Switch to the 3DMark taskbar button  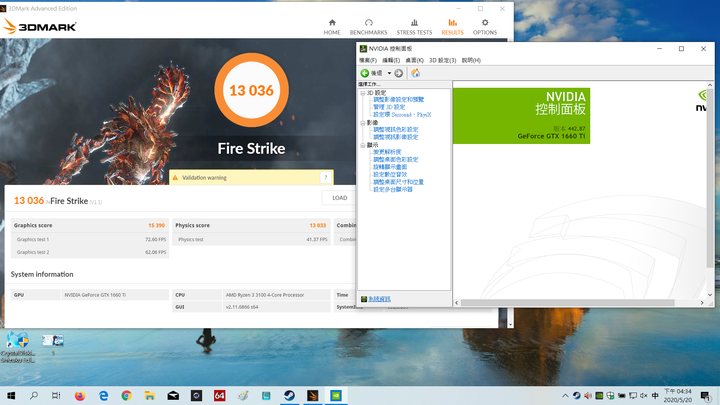click(x=313, y=395)
